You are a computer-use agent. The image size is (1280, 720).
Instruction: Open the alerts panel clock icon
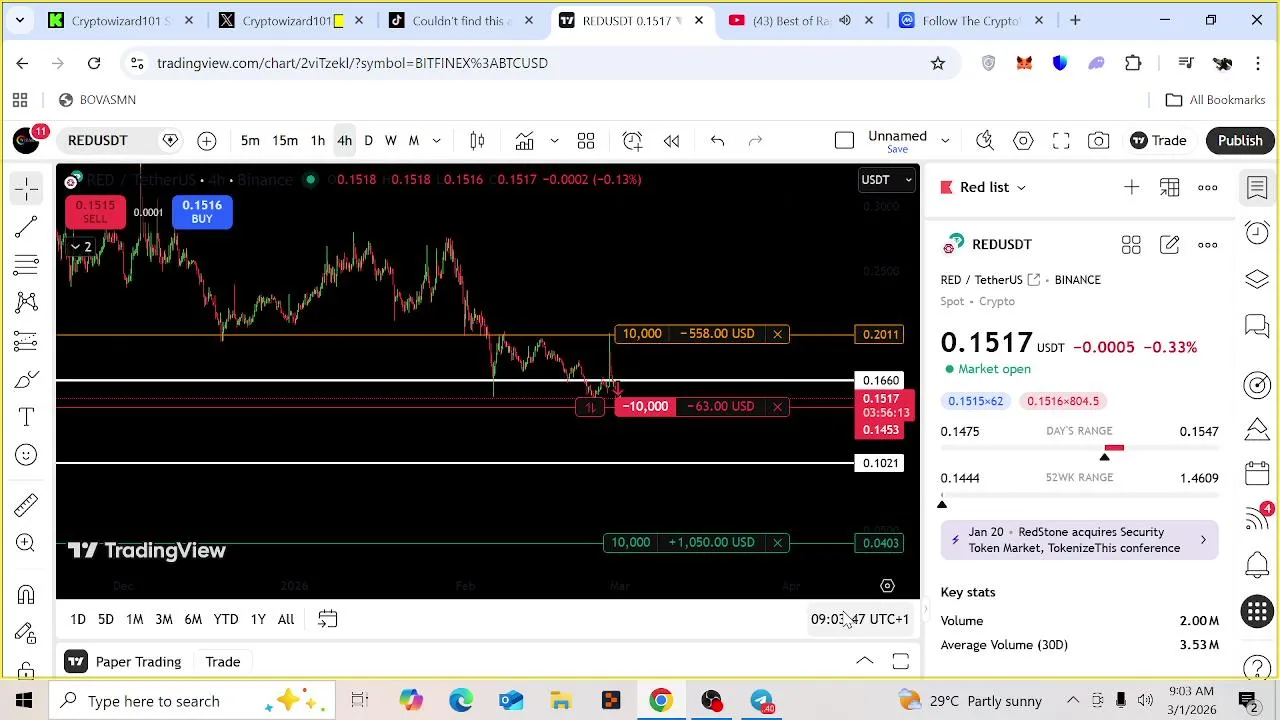1257,233
